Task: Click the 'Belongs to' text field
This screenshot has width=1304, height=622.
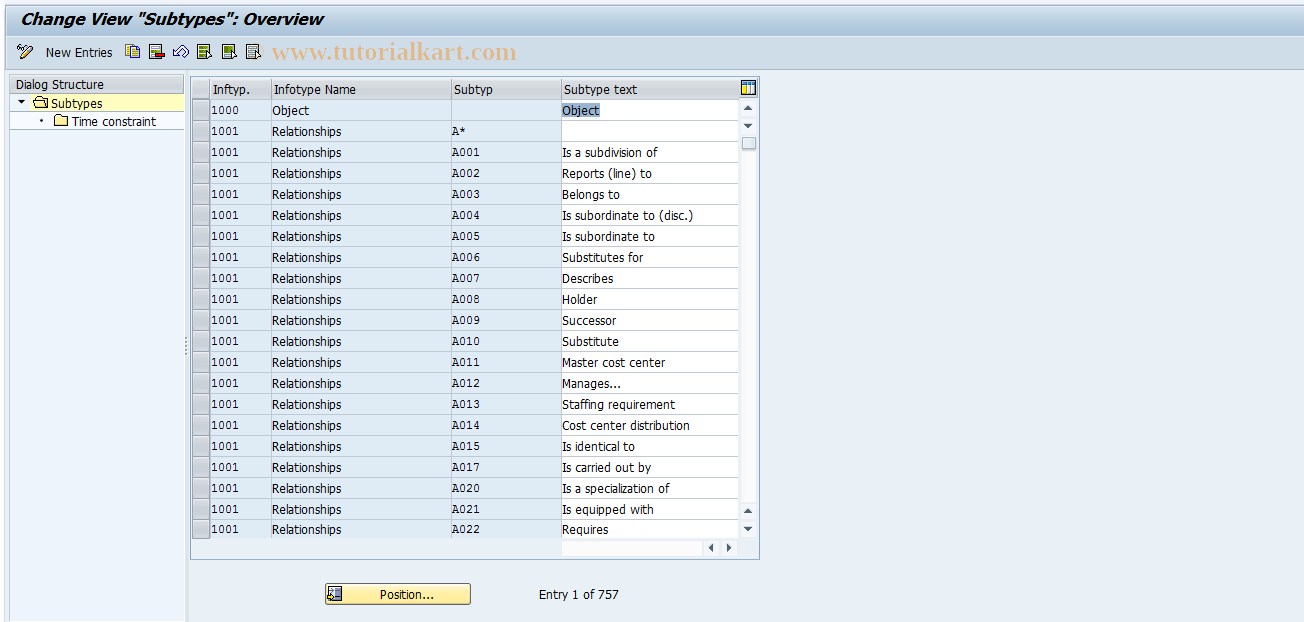Action: click(650, 194)
